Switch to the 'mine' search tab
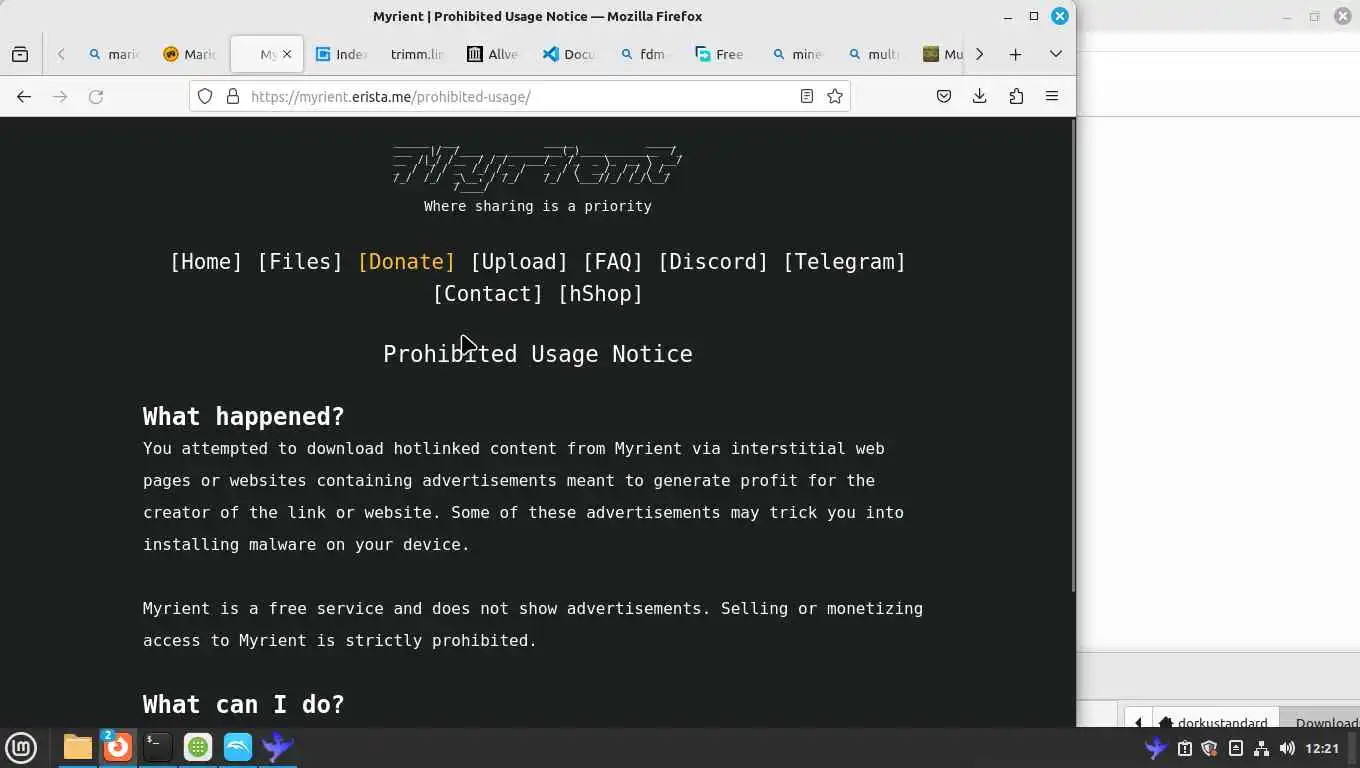Screen dimensions: 1360x768 click(x=797, y=54)
